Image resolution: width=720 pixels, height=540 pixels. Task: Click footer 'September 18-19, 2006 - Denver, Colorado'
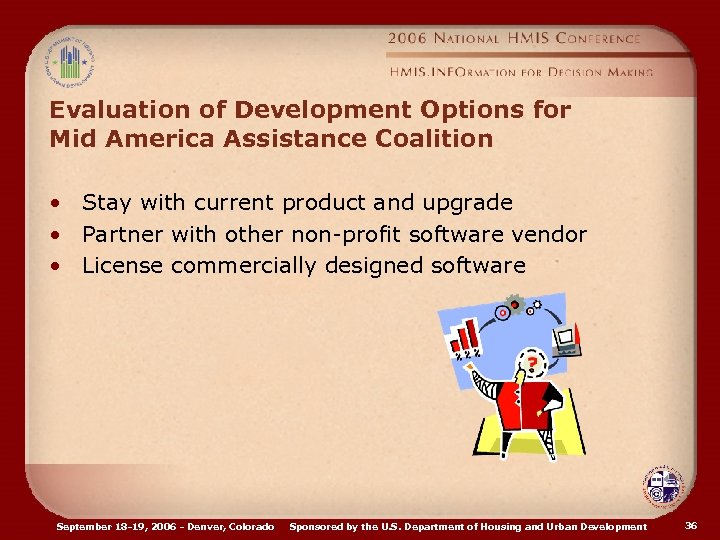click(165, 527)
